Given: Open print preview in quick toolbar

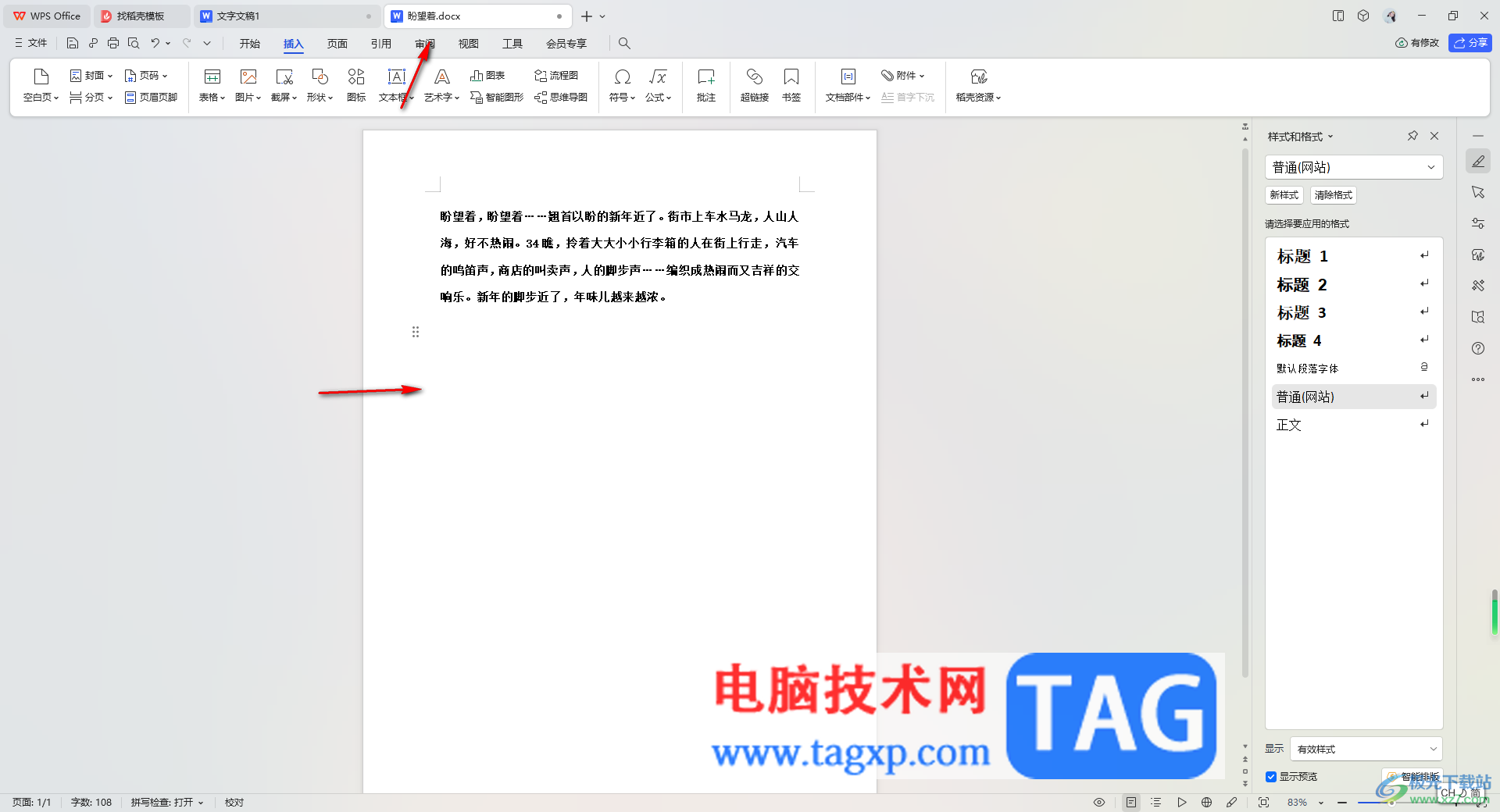Looking at the screenshot, I should (x=134, y=44).
